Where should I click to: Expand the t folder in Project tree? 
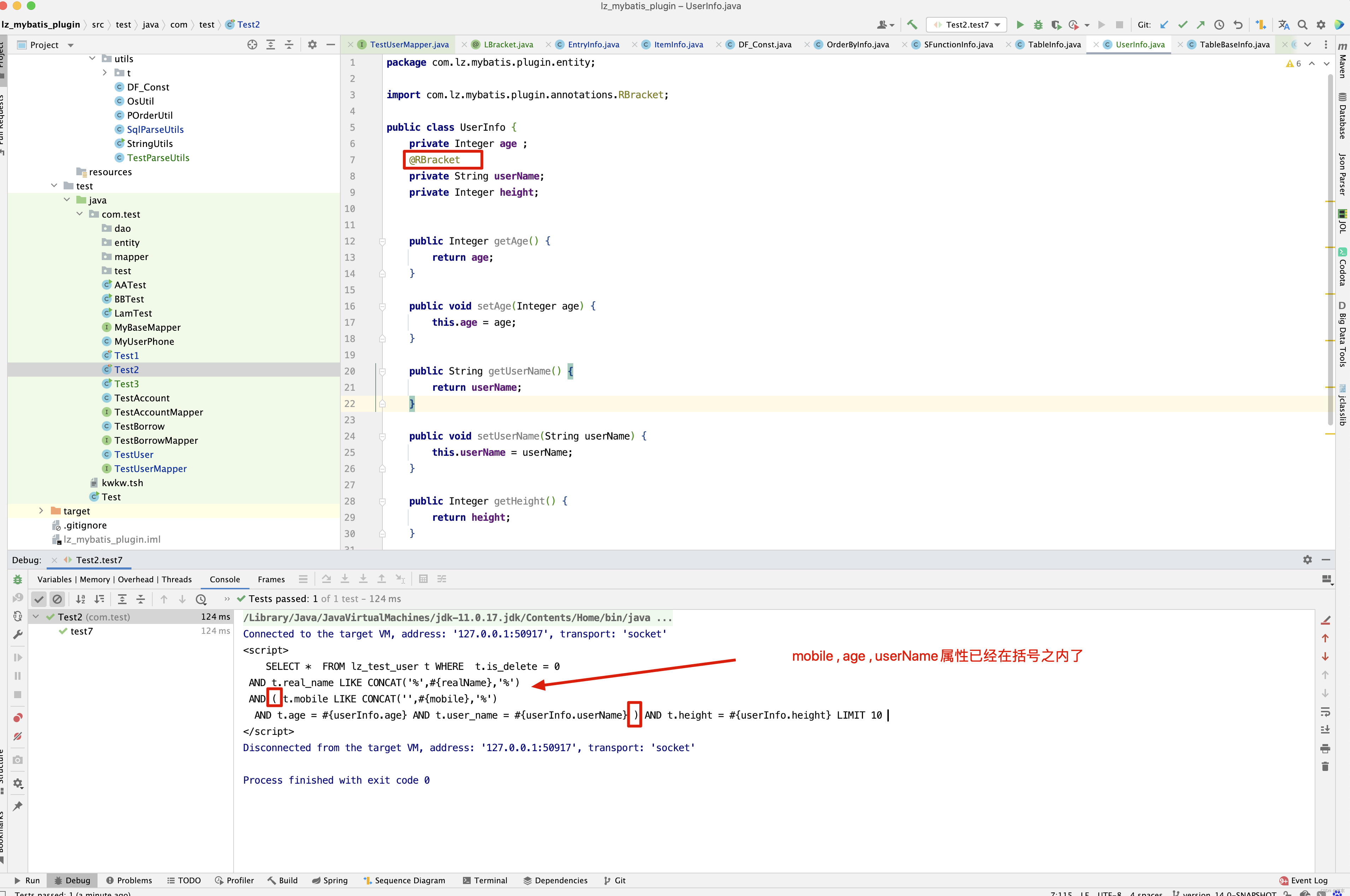coord(105,72)
